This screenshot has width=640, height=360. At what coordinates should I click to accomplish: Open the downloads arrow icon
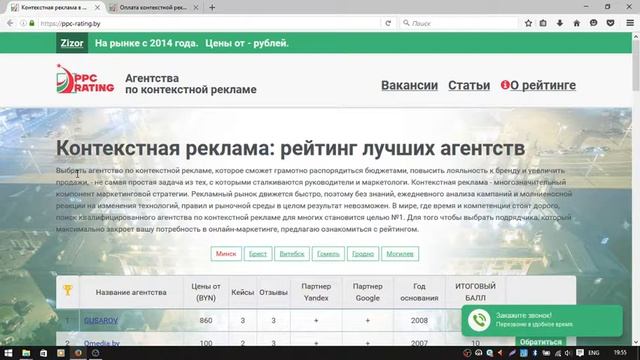point(560,23)
